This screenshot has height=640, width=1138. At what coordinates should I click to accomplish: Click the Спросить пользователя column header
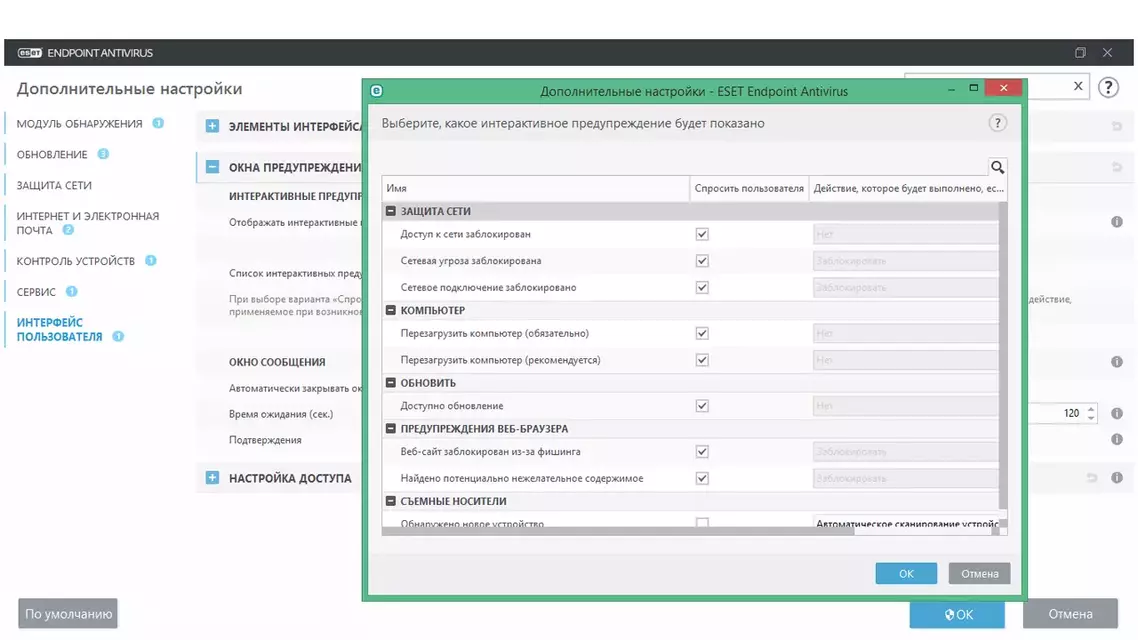tap(749, 189)
